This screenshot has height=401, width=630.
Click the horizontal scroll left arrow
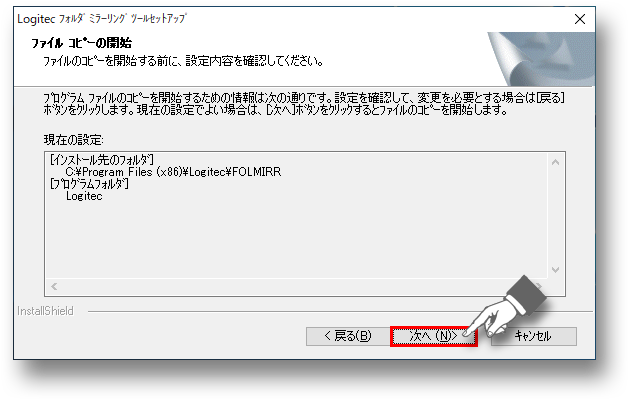point(54,286)
